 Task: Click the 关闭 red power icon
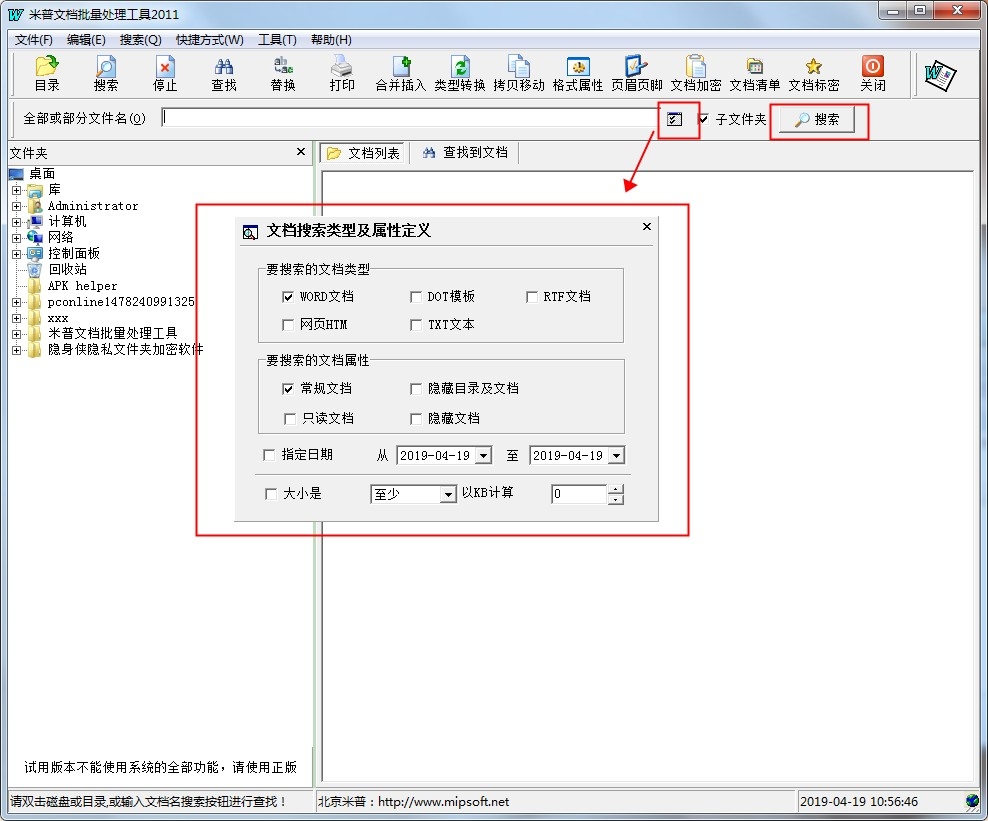click(873, 74)
